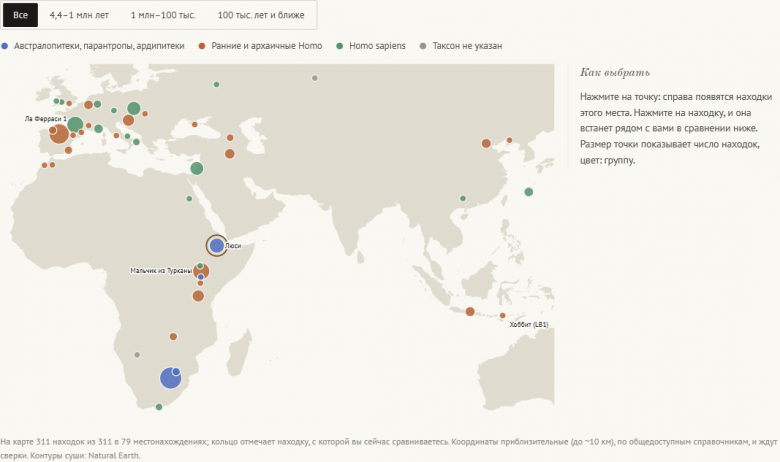Switch to «4,4–1 млн лет» filter
Image resolution: width=780 pixels, height=462 pixels.
coord(79,15)
